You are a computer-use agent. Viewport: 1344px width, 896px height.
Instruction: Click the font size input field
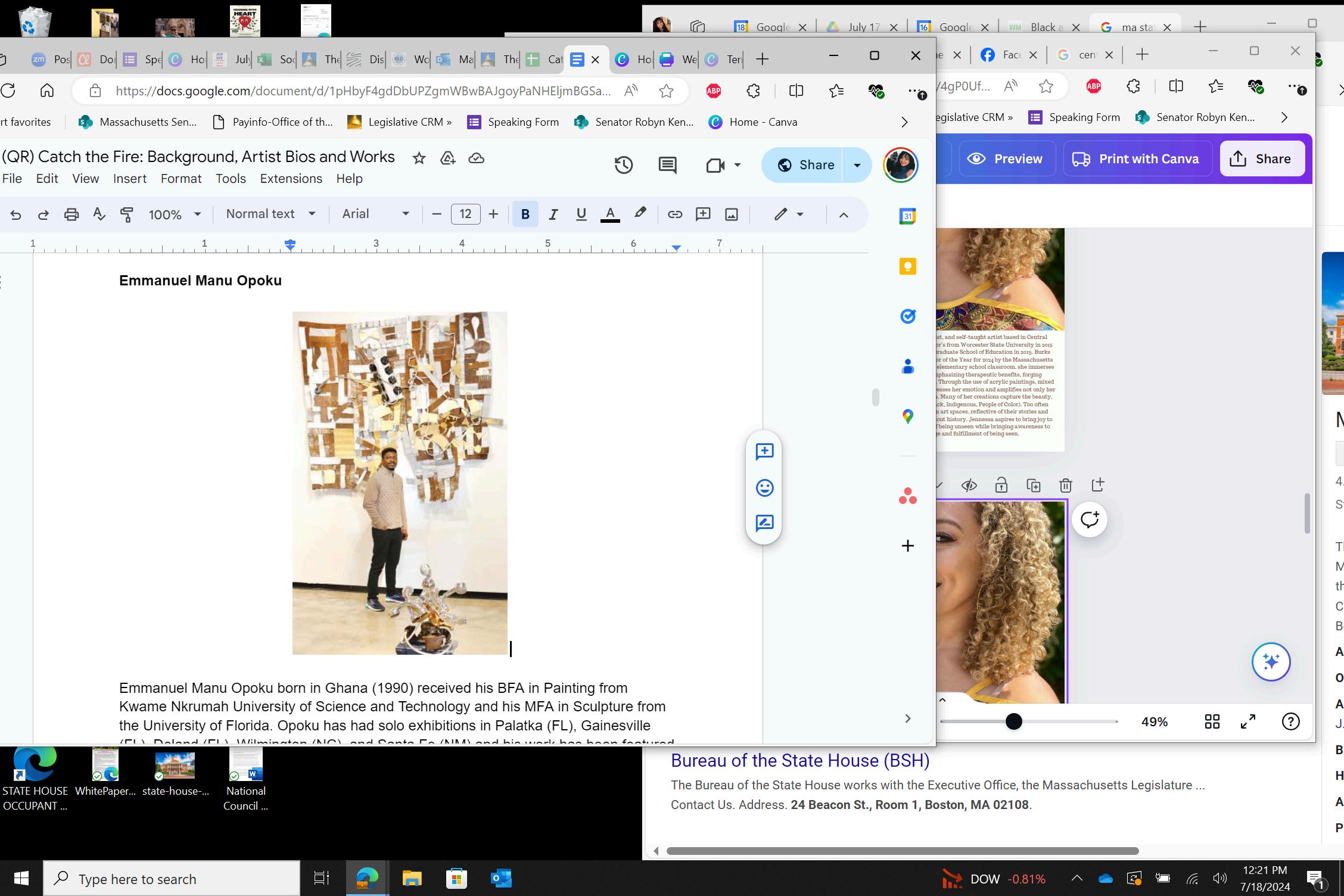tap(465, 214)
